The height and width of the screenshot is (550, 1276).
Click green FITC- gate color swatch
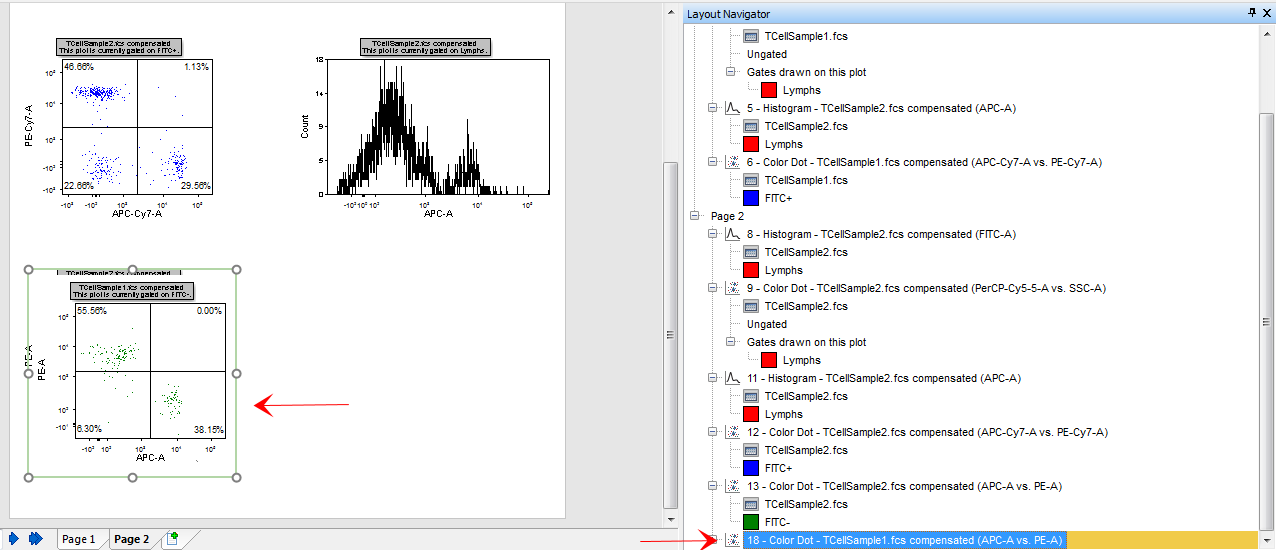click(x=751, y=522)
